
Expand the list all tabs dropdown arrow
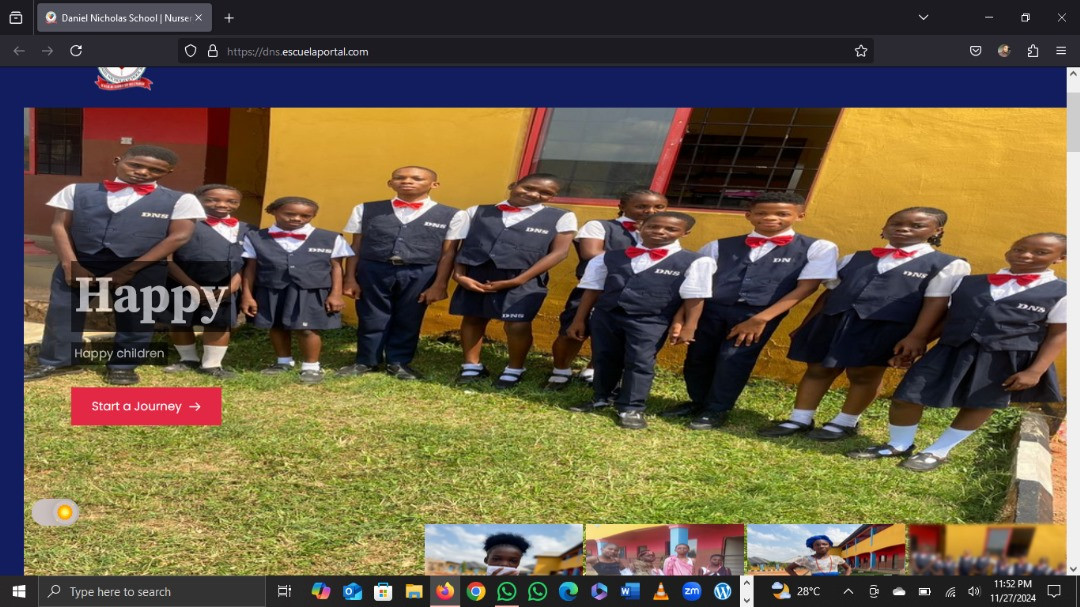pyautogui.click(x=923, y=18)
